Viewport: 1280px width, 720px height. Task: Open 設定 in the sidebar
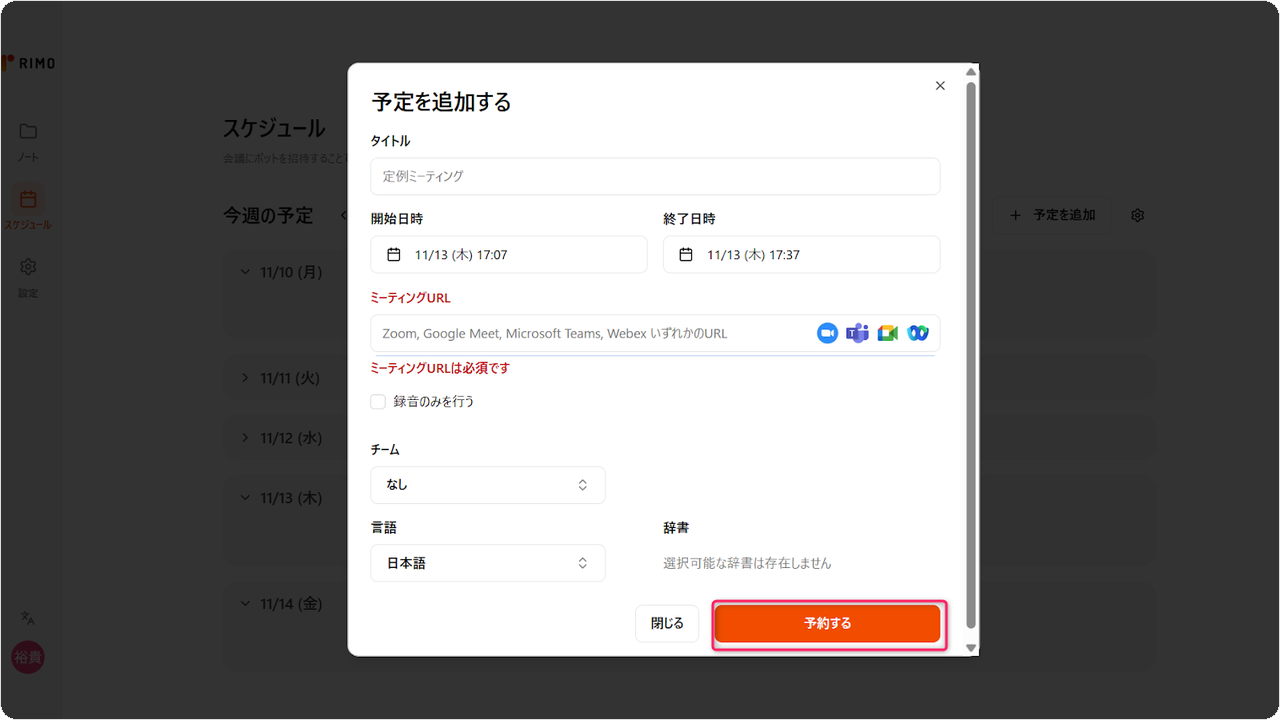[28, 278]
